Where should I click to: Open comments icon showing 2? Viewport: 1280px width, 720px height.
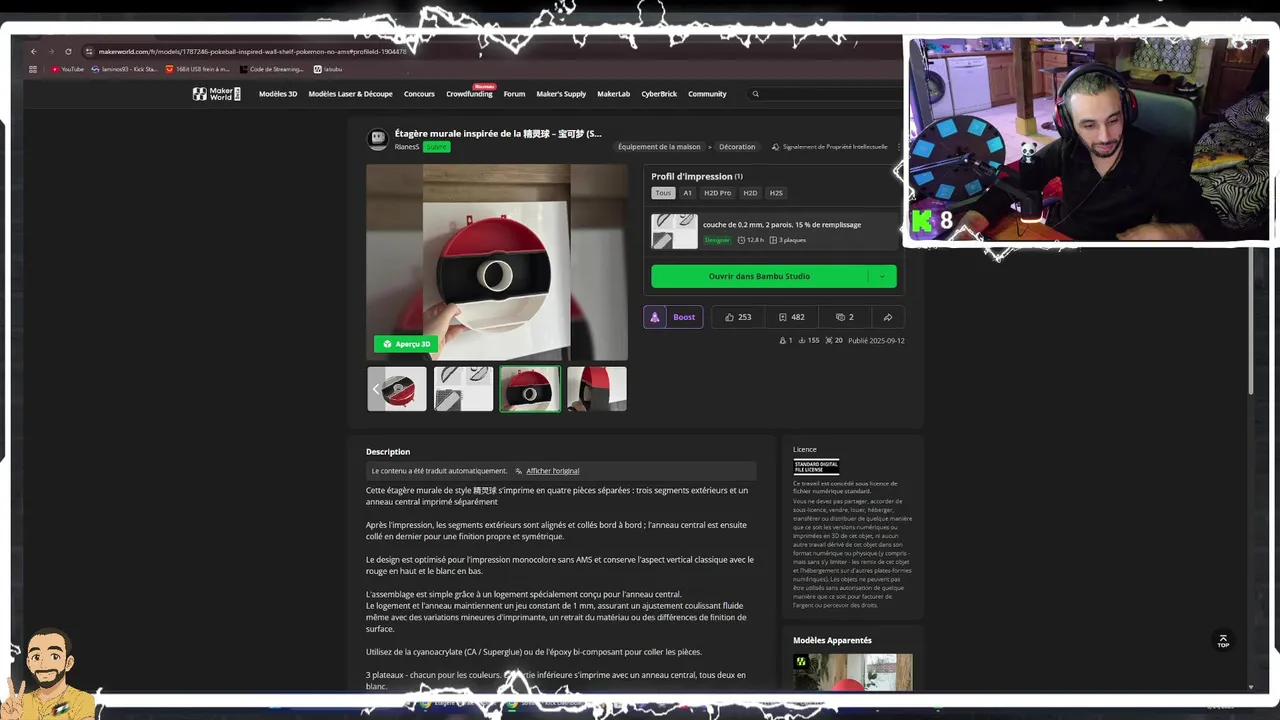[845, 317]
